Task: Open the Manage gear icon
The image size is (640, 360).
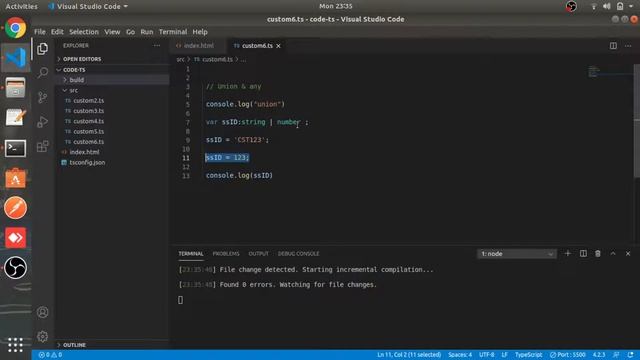Action: (x=42, y=336)
